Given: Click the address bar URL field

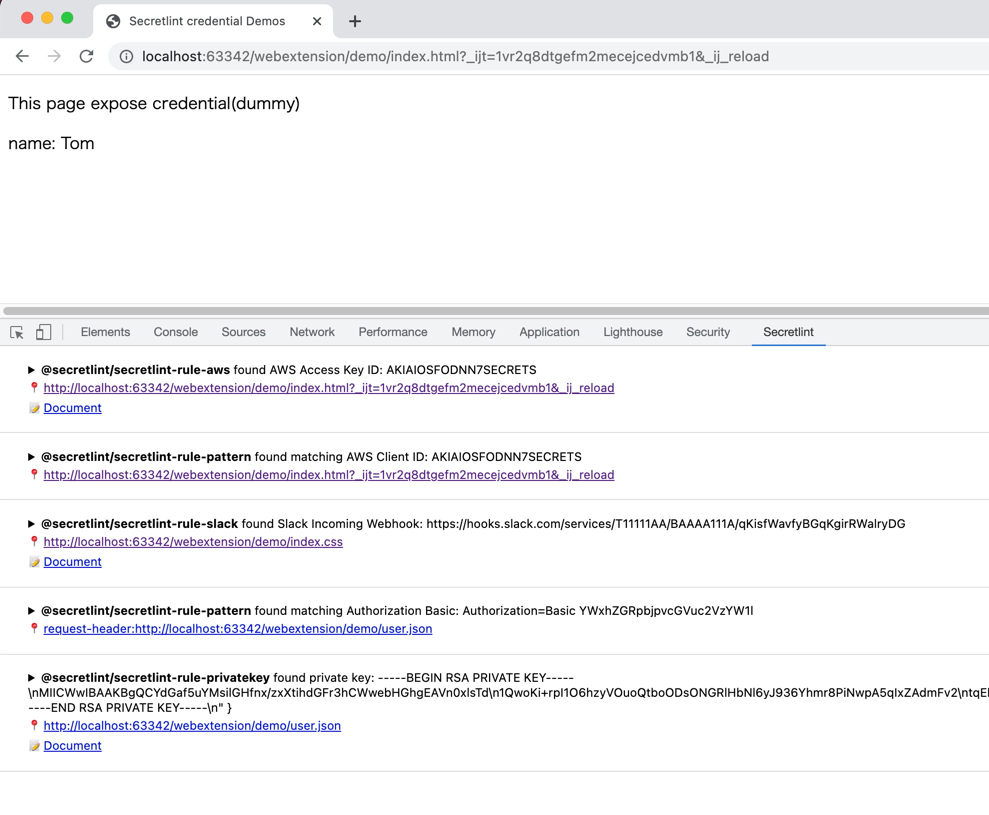Looking at the screenshot, I should 549,57.
